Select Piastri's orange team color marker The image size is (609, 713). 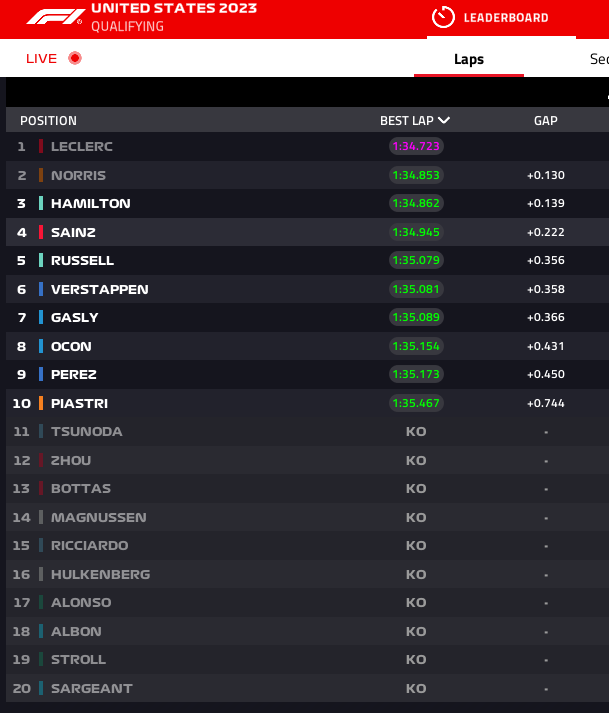click(x=41, y=403)
